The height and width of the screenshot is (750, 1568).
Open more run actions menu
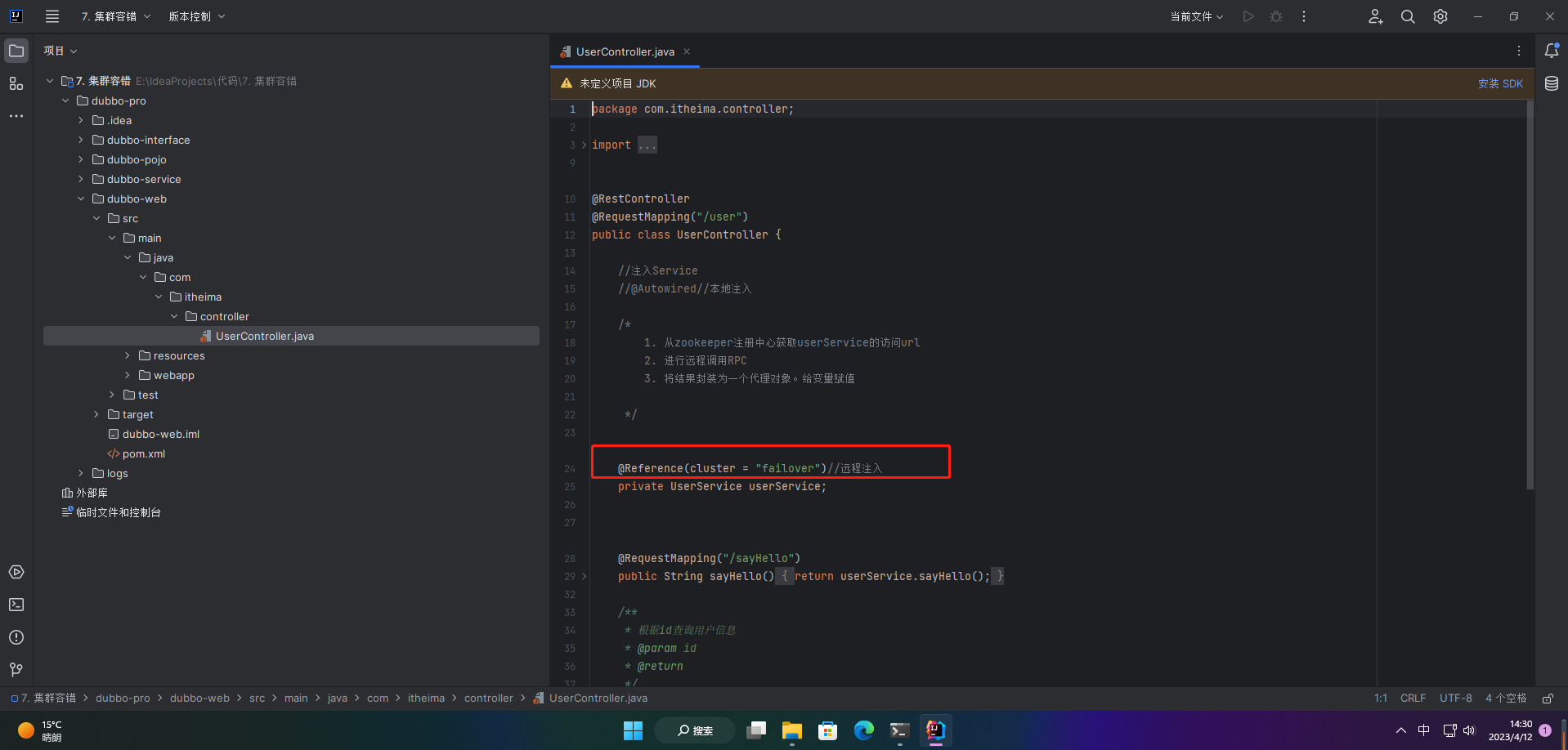[1304, 16]
